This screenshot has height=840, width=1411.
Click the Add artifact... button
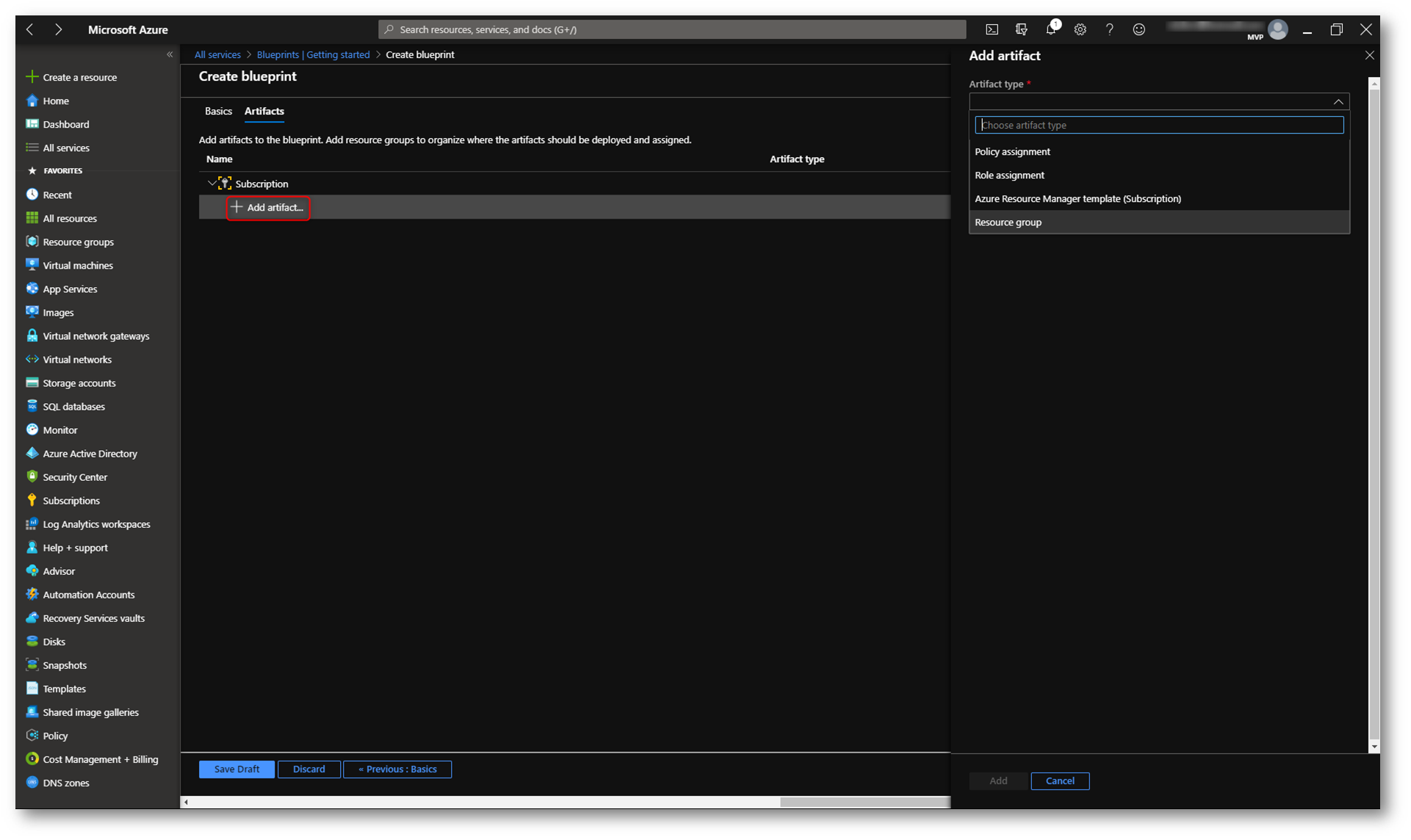pyautogui.click(x=268, y=208)
